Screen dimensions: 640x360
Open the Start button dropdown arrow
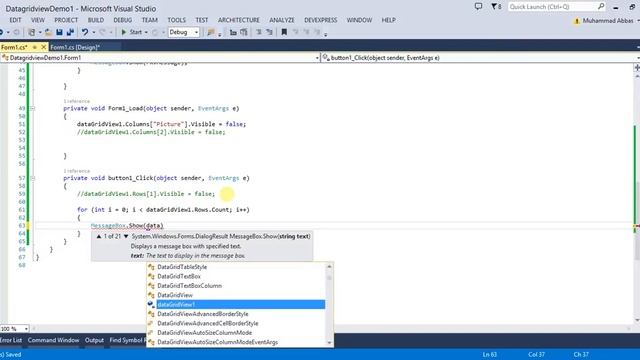146,32
